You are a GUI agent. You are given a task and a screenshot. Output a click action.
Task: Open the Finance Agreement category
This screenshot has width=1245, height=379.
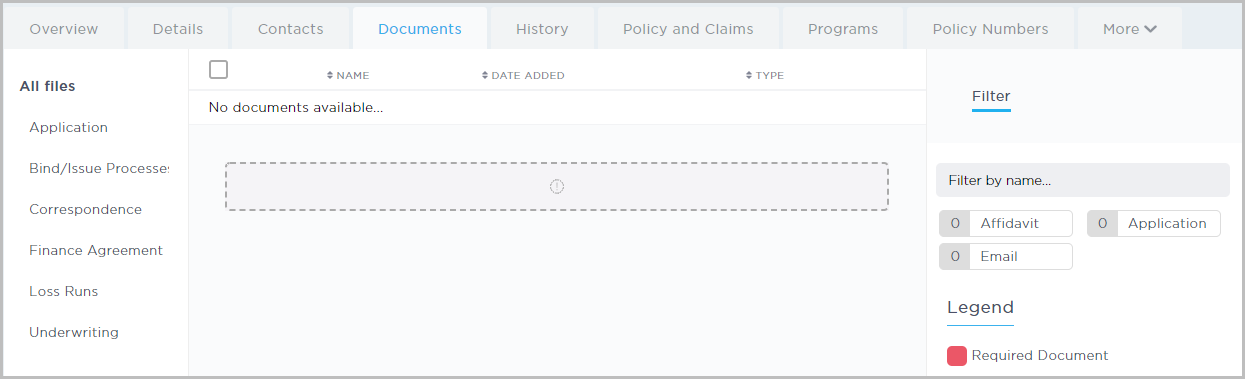click(96, 250)
